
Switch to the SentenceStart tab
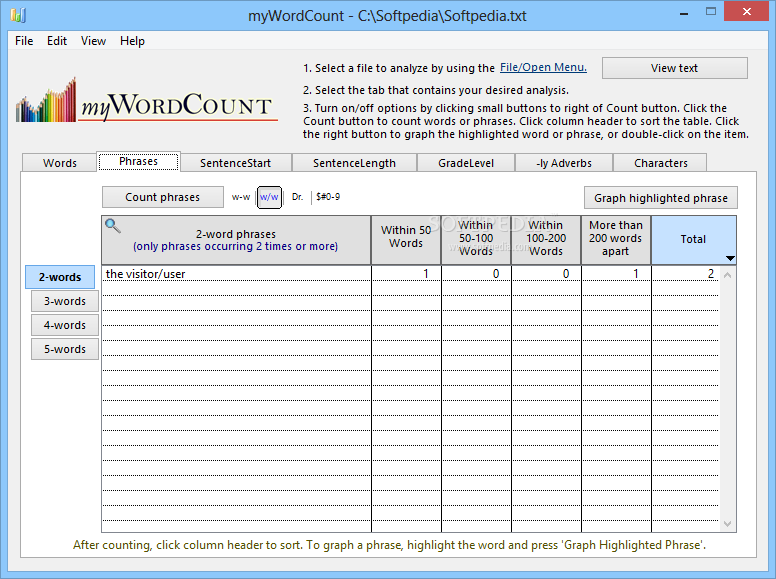(x=236, y=163)
